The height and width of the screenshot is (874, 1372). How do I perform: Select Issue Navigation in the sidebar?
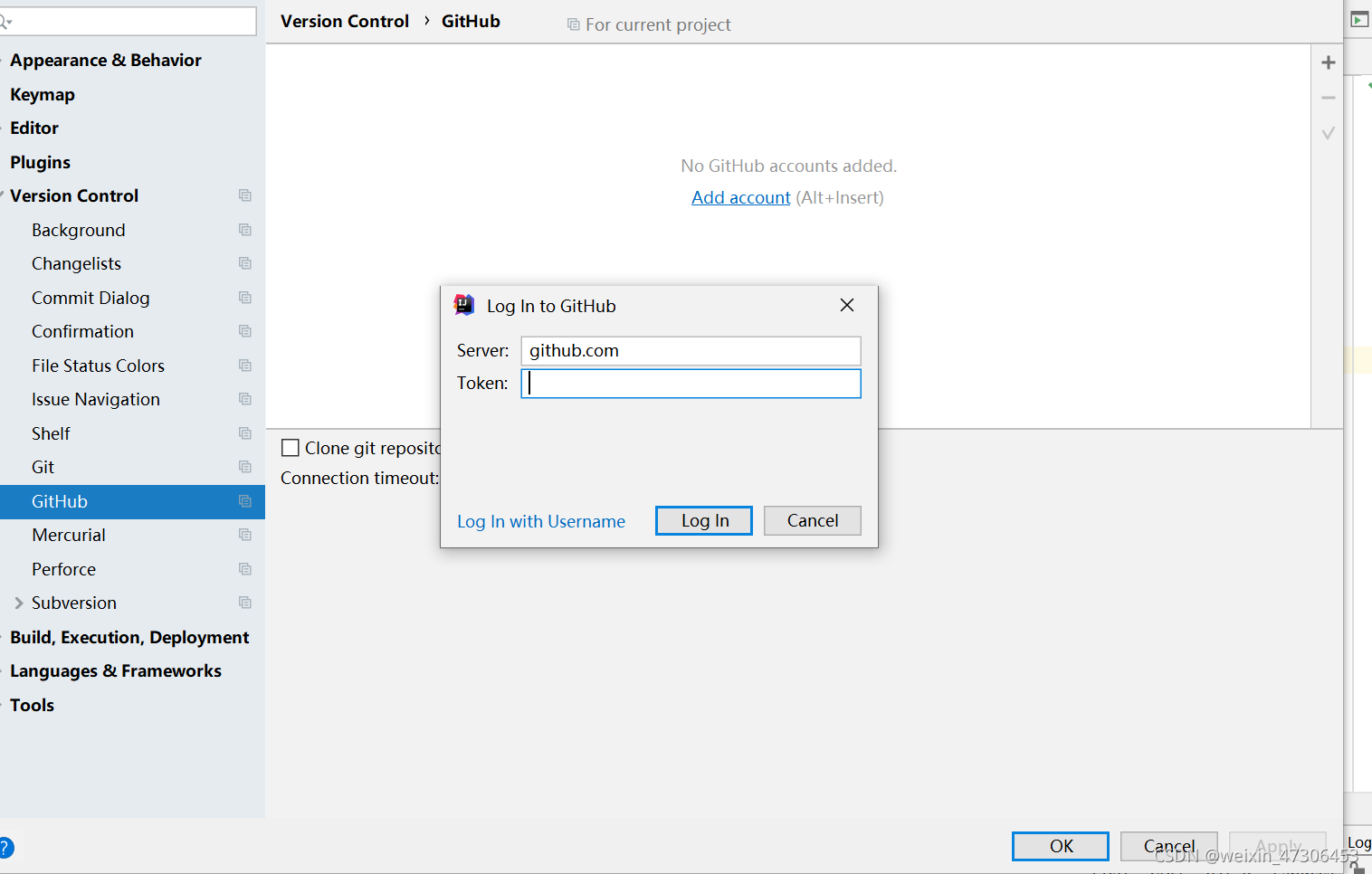tap(96, 399)
